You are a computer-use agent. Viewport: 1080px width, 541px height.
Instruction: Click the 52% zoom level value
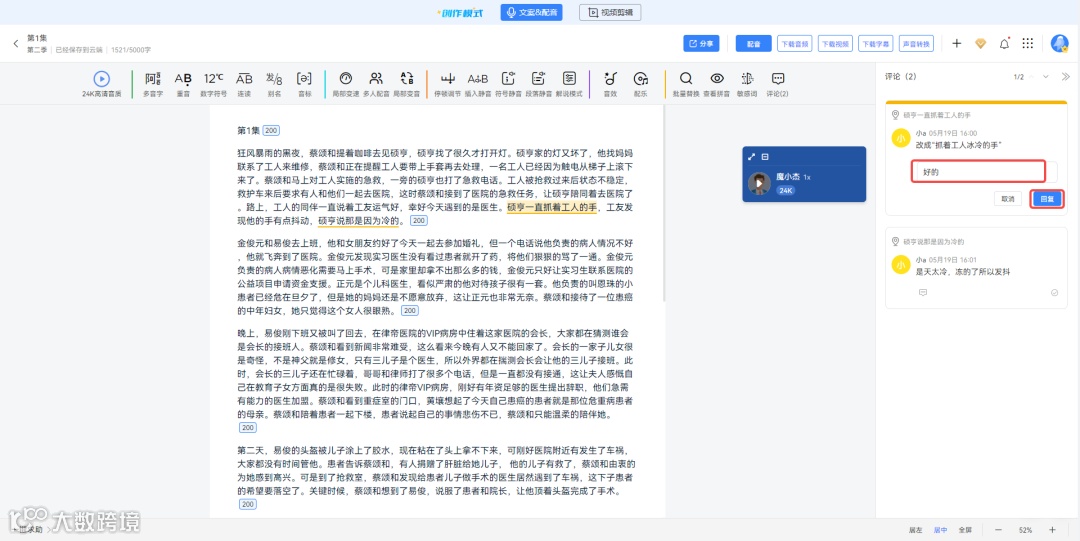1026,530
